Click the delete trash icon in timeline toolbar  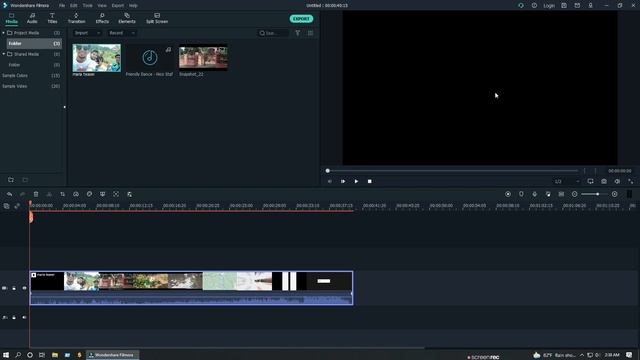[36, 194]
